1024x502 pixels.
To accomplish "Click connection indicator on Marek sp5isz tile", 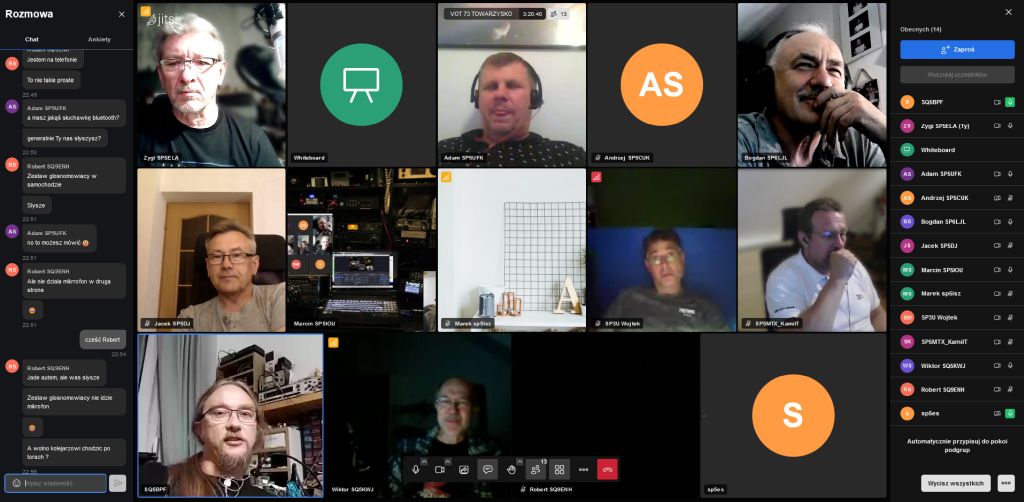I will point(446,177).
